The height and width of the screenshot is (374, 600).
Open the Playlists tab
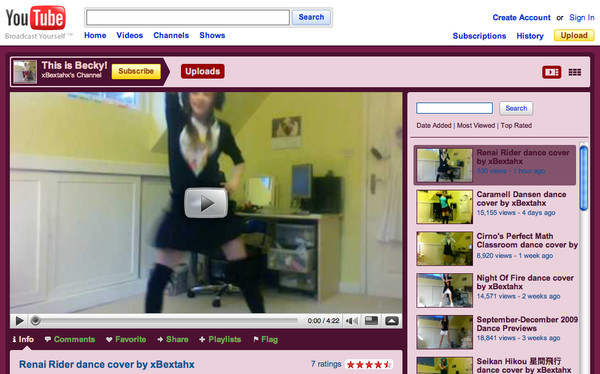pos(220,339)
